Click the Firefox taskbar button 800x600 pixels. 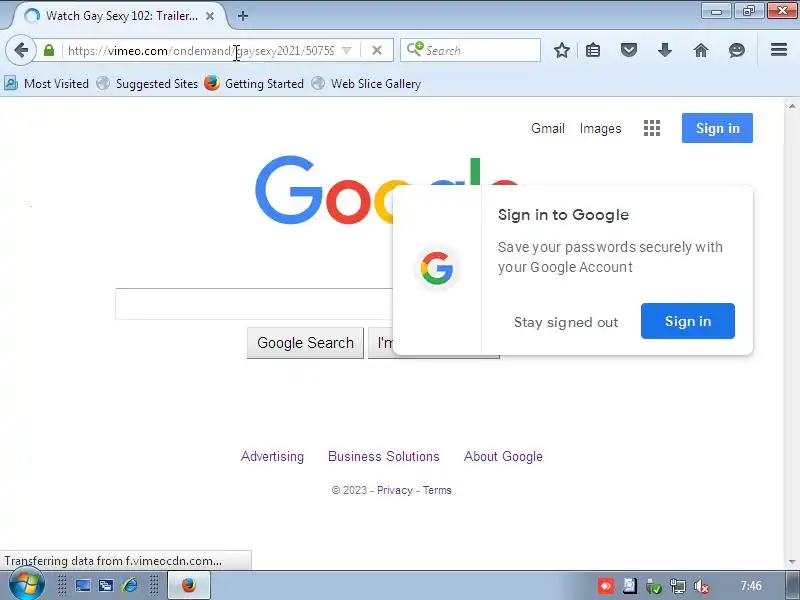point(189,585)
